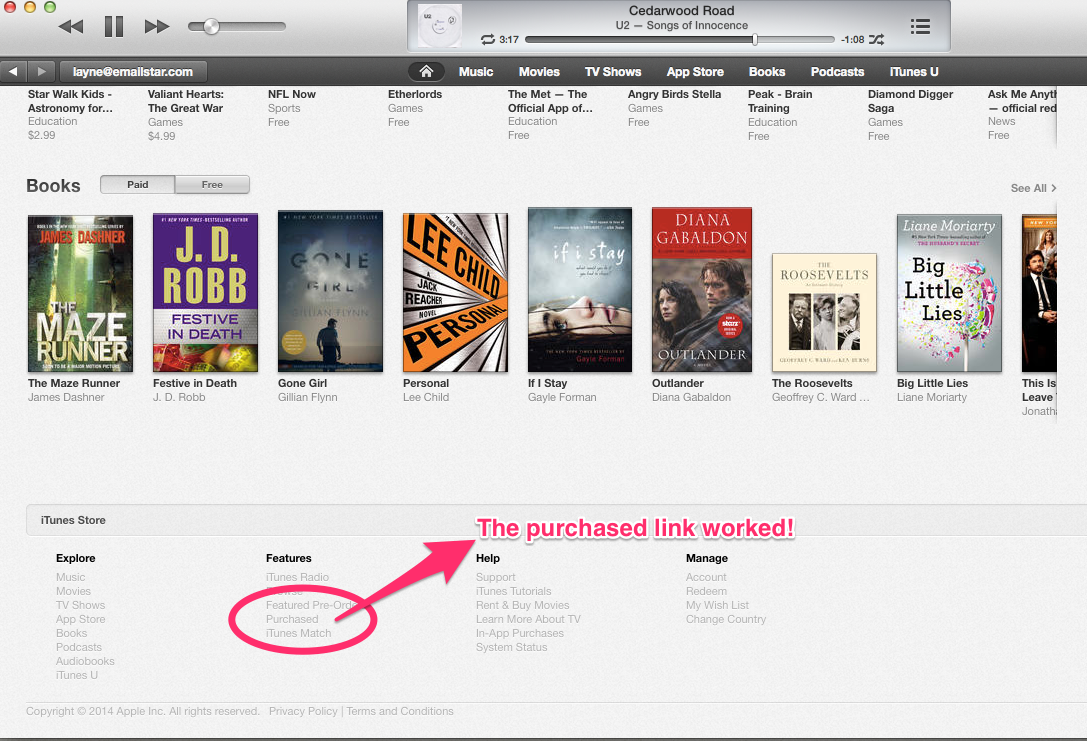This screenshot has width=1087, height=741.
Task: Open the Support link under Help
Action: tap(496, 577)
